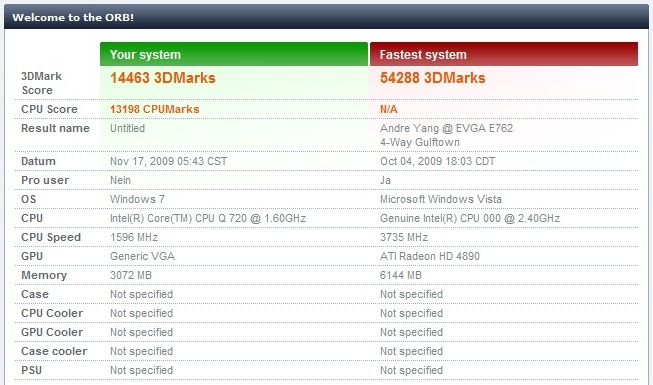This screenshot has width=653, height=385.
Task: Click the Oct 04, 2009 18:03 CDT date
Action: coord(437,161)
